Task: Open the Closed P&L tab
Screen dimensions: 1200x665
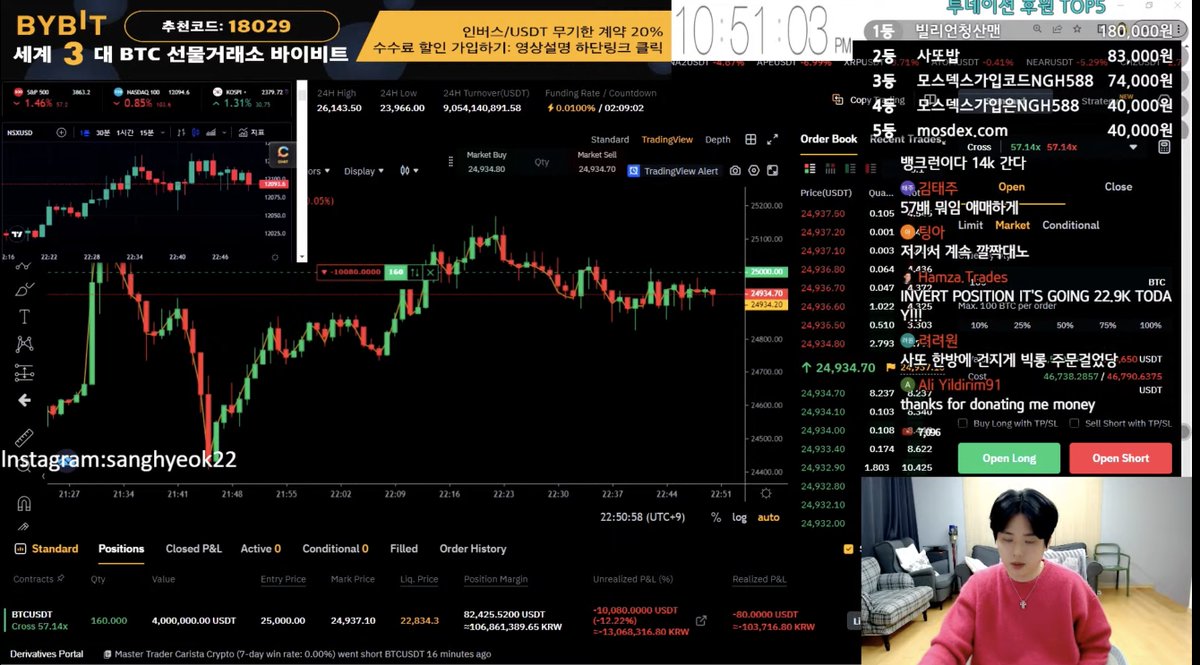Action: (x=194, y=549)
